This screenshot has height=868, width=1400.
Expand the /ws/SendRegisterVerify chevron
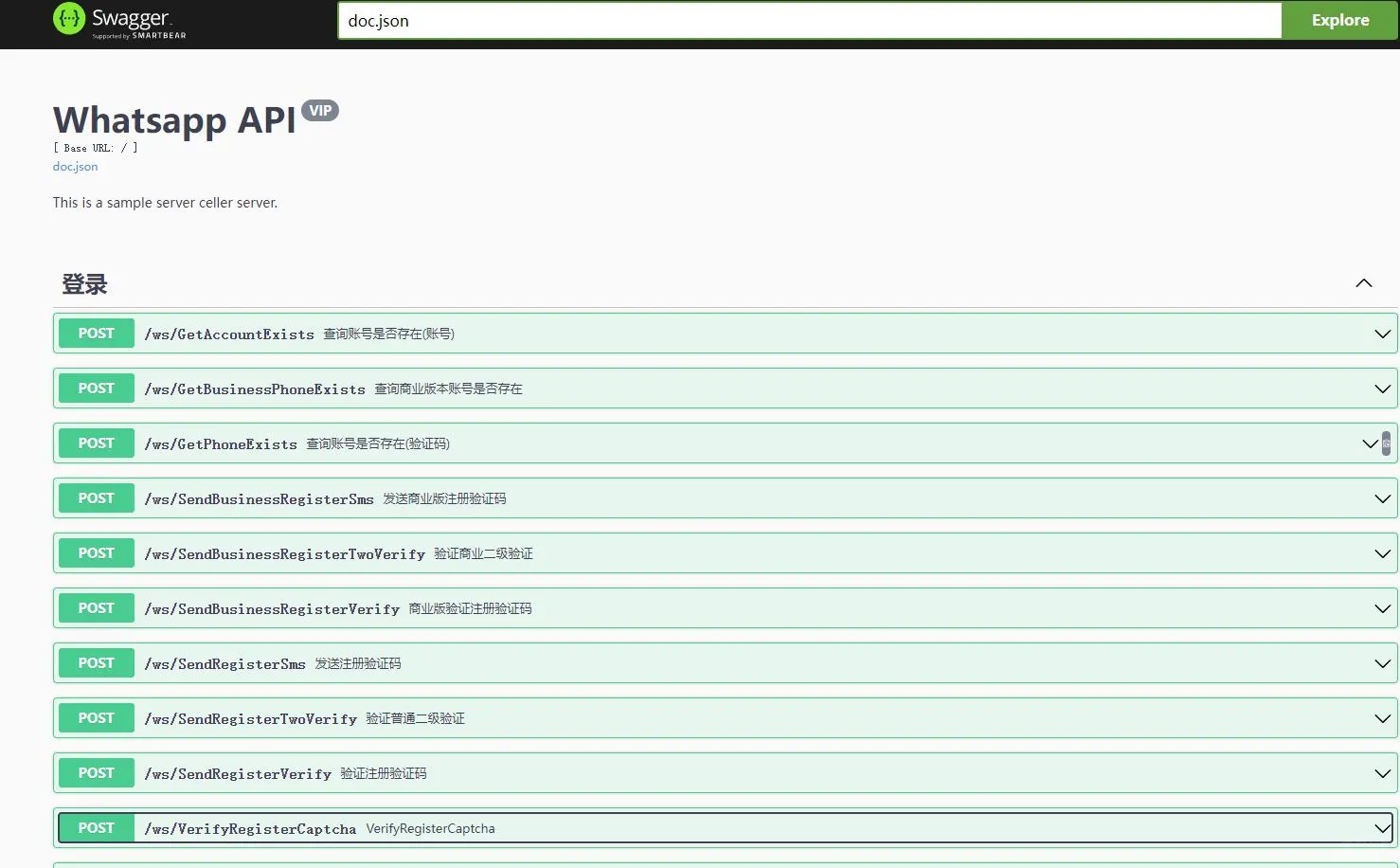click(x=1382, y=773)
